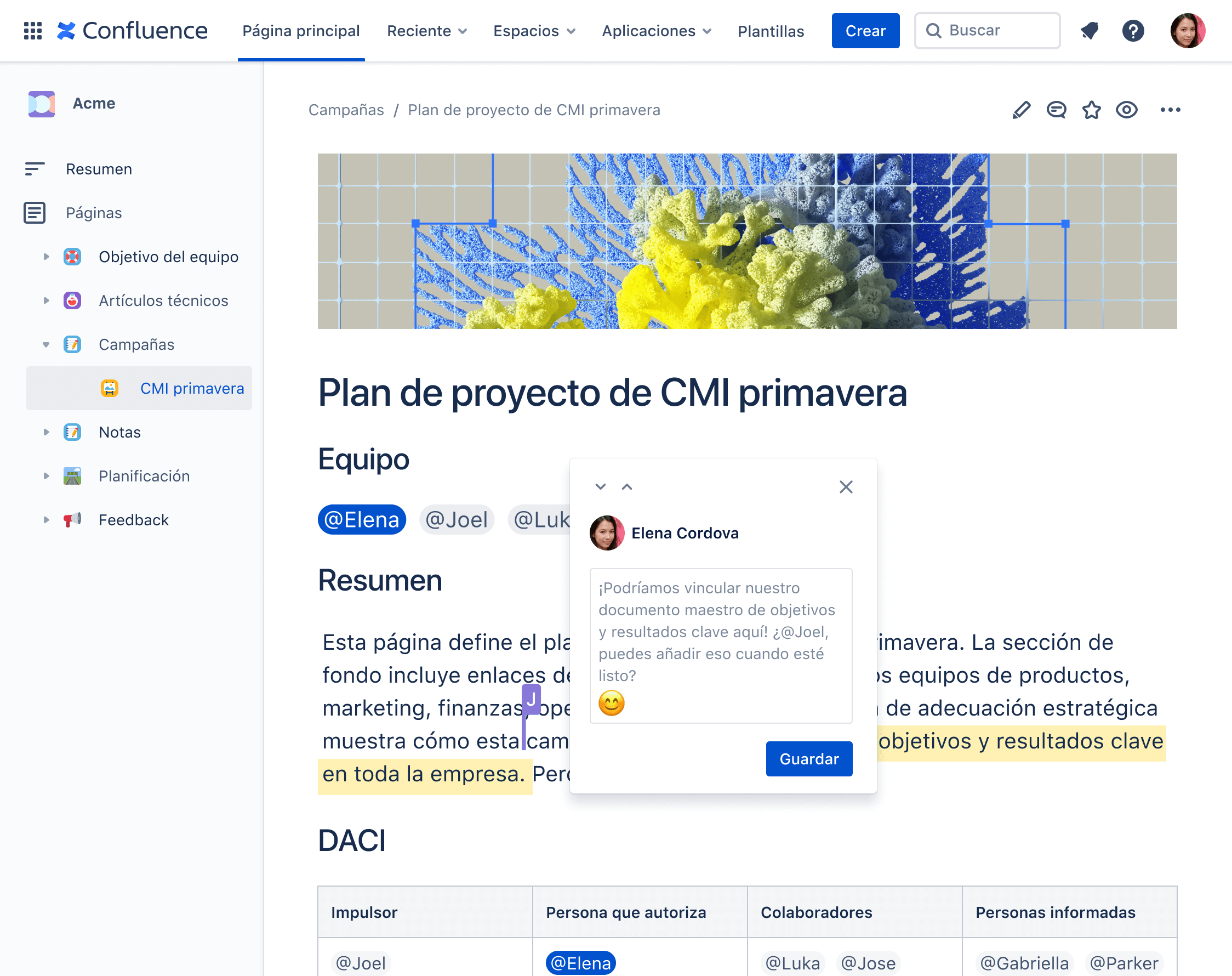Click the Resumen sidebar icon
Image resolution: width=1232 pixels, height=976 pixels.
pyautogui.click(x=35, y=168)
